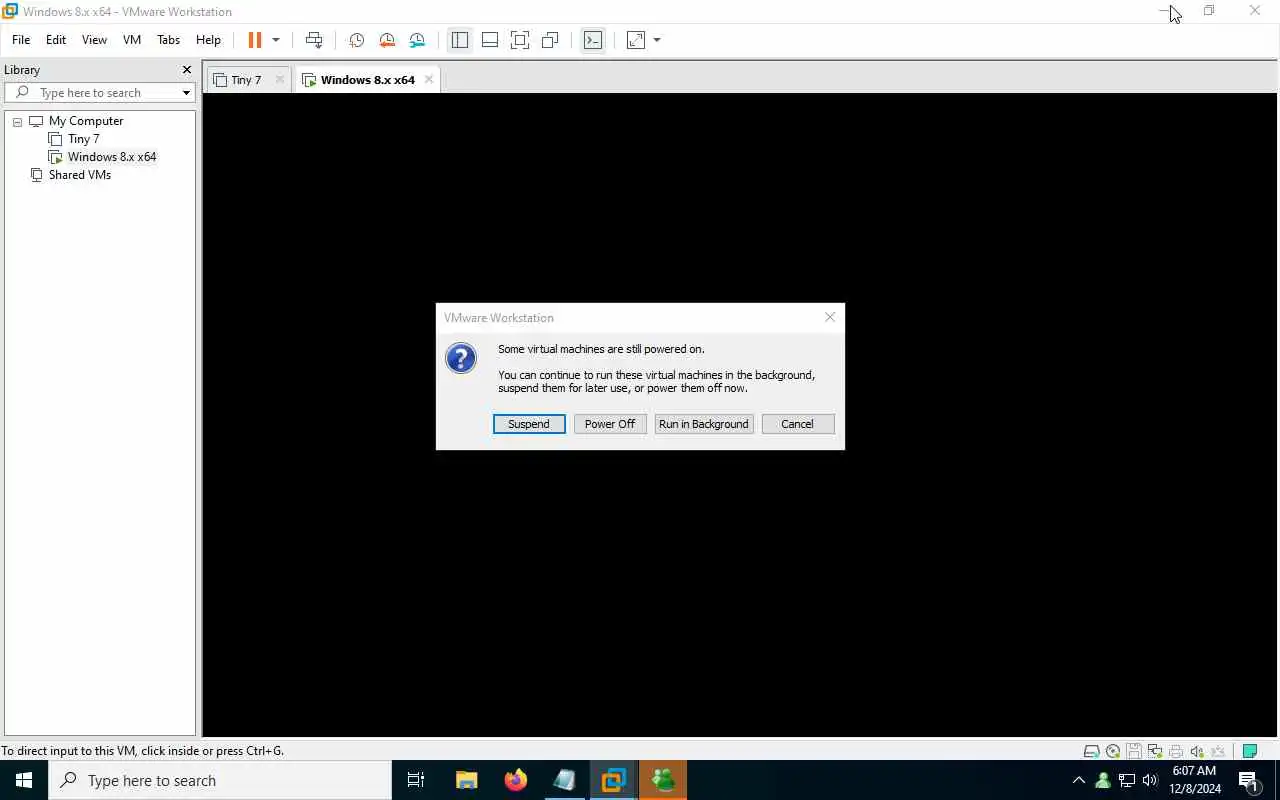This screenshot has width=1280, height=800.
Task: Click the VMware Workstation taskbar icon
Action: tap(613, 780)
